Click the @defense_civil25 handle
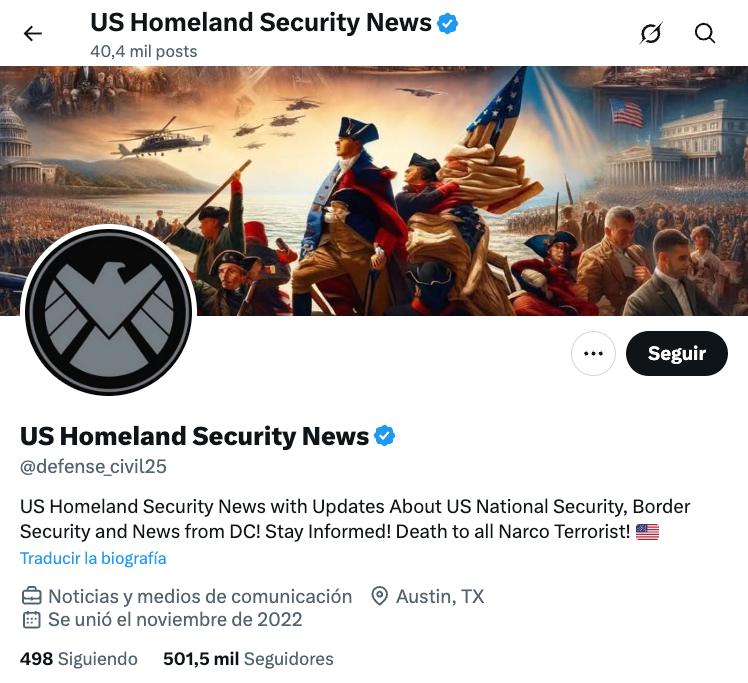 point(93,466)
